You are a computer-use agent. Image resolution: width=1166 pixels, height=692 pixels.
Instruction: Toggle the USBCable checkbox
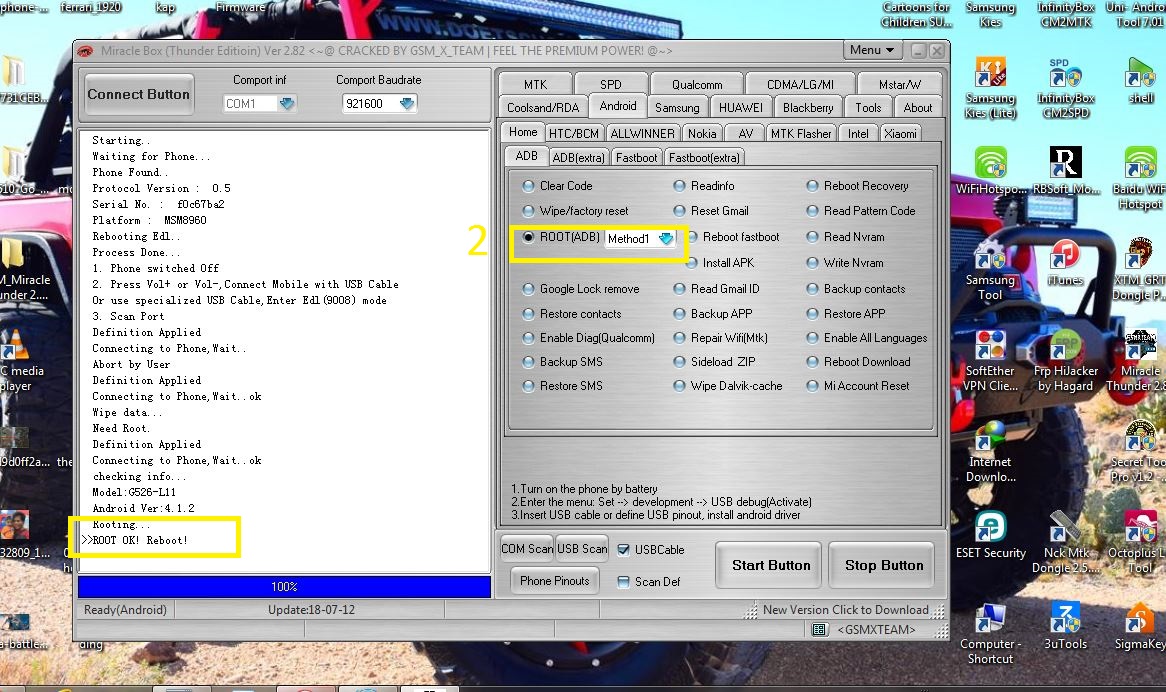[623, 550]
